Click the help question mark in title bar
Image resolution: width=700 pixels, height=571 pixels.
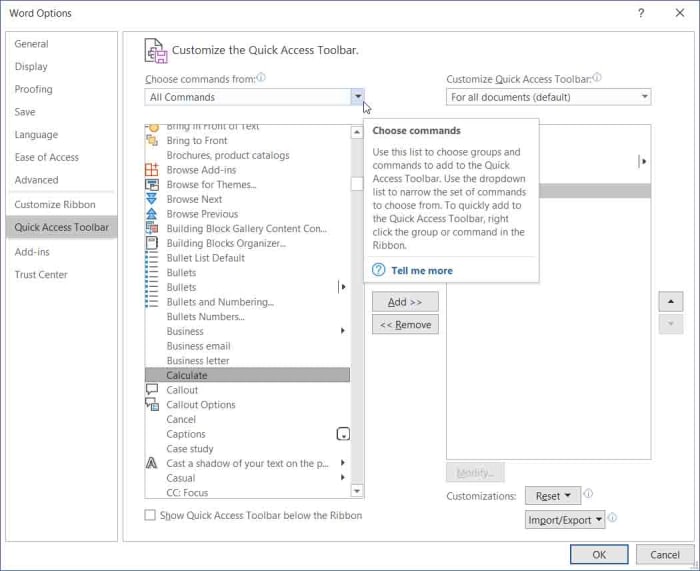[x=640, y=13]
